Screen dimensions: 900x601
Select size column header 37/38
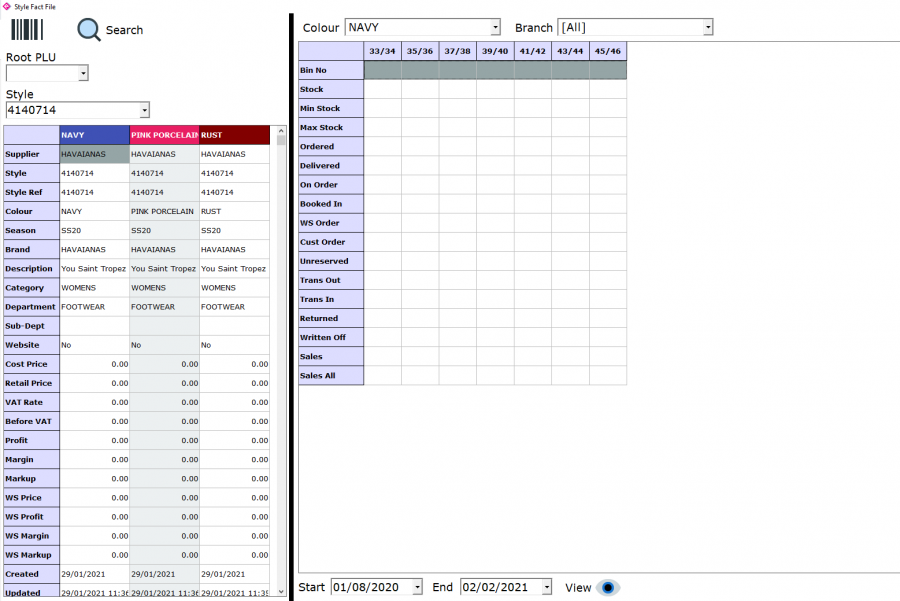click(x=457, y=51)
